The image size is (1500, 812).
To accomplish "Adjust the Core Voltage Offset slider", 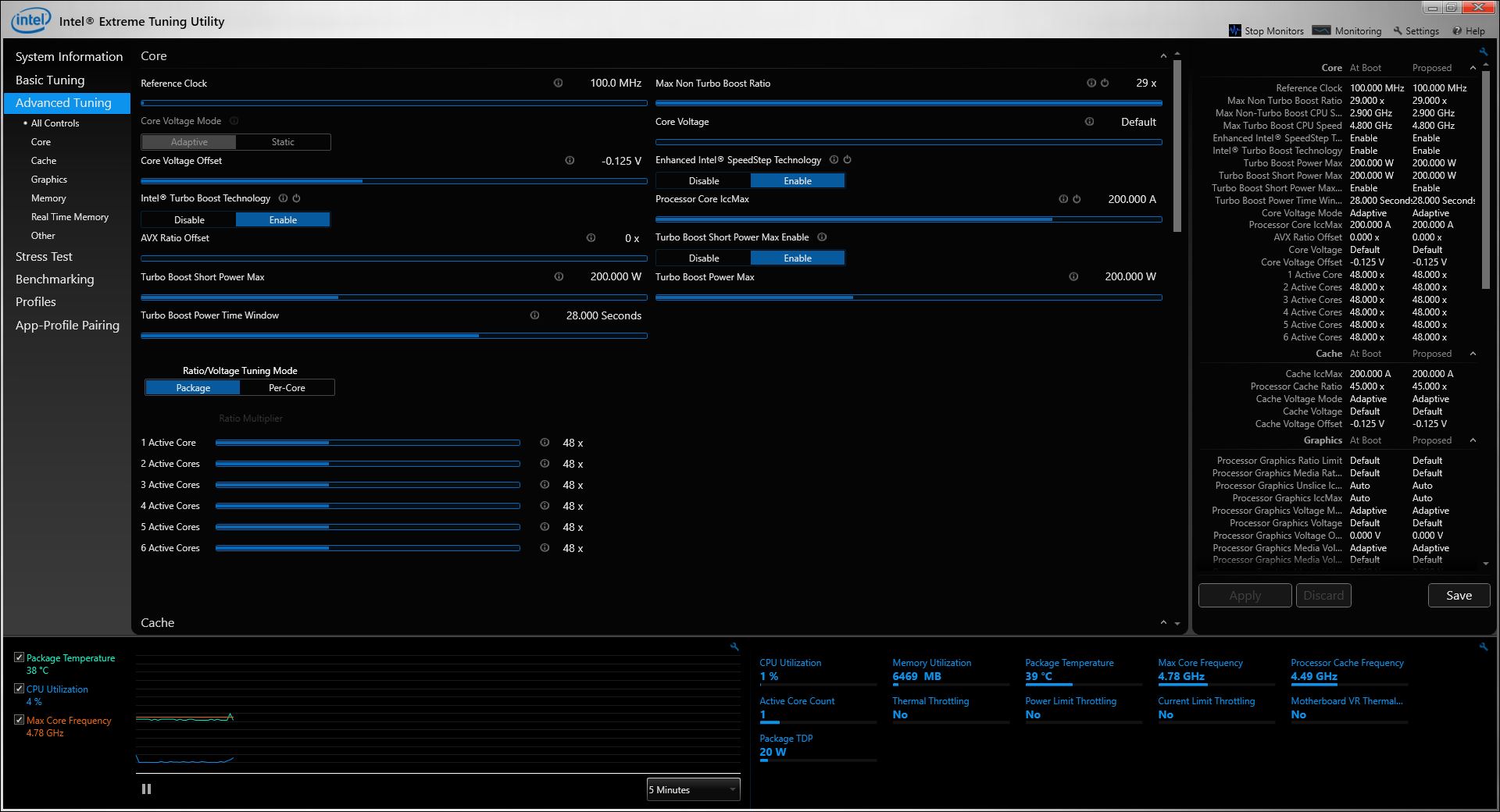I will pos(394,180).
